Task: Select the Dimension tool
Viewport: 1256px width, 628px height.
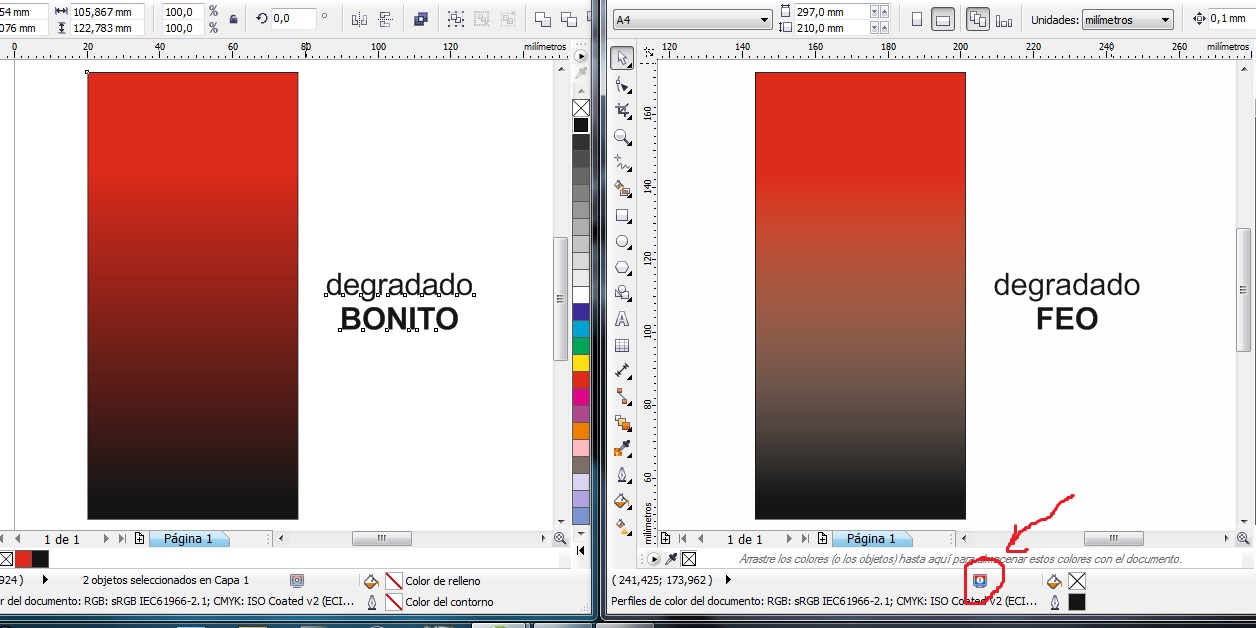Action: (622, 371)
